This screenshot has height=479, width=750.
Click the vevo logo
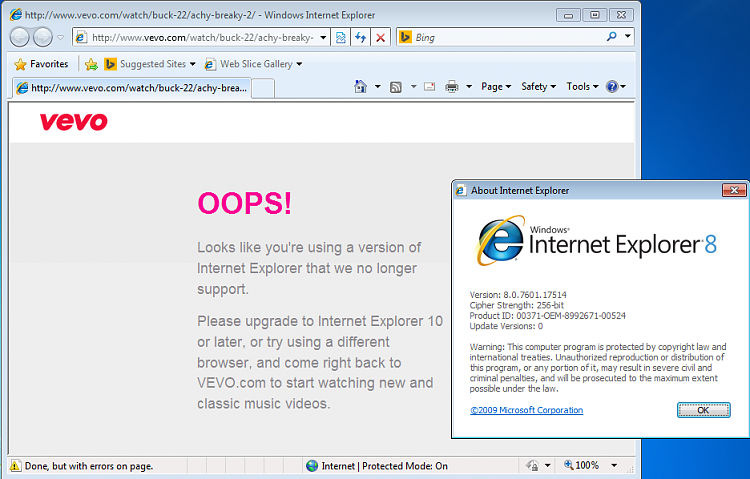[x=74, y=122]
